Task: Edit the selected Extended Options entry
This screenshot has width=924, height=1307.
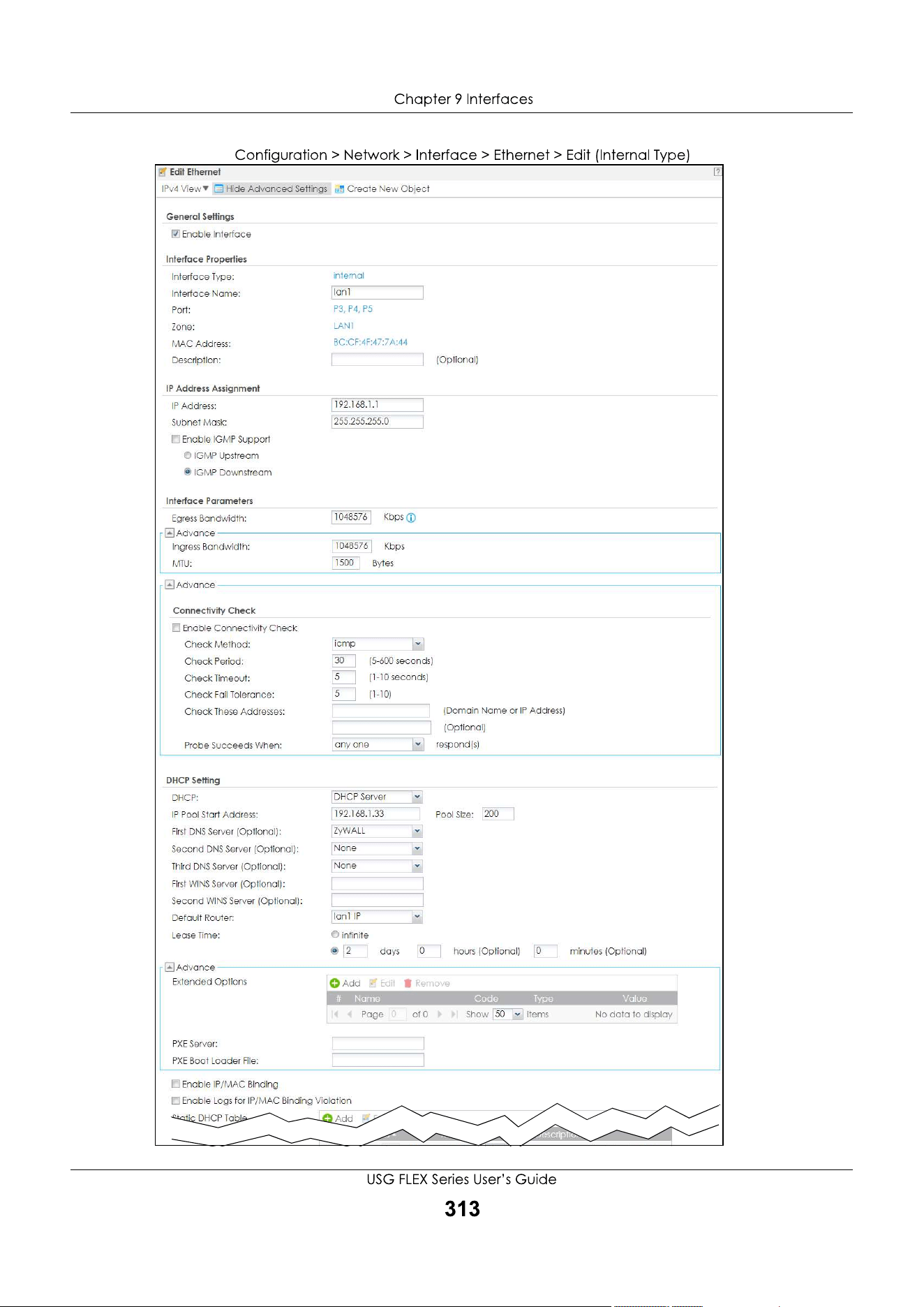Action: point(382,983)
